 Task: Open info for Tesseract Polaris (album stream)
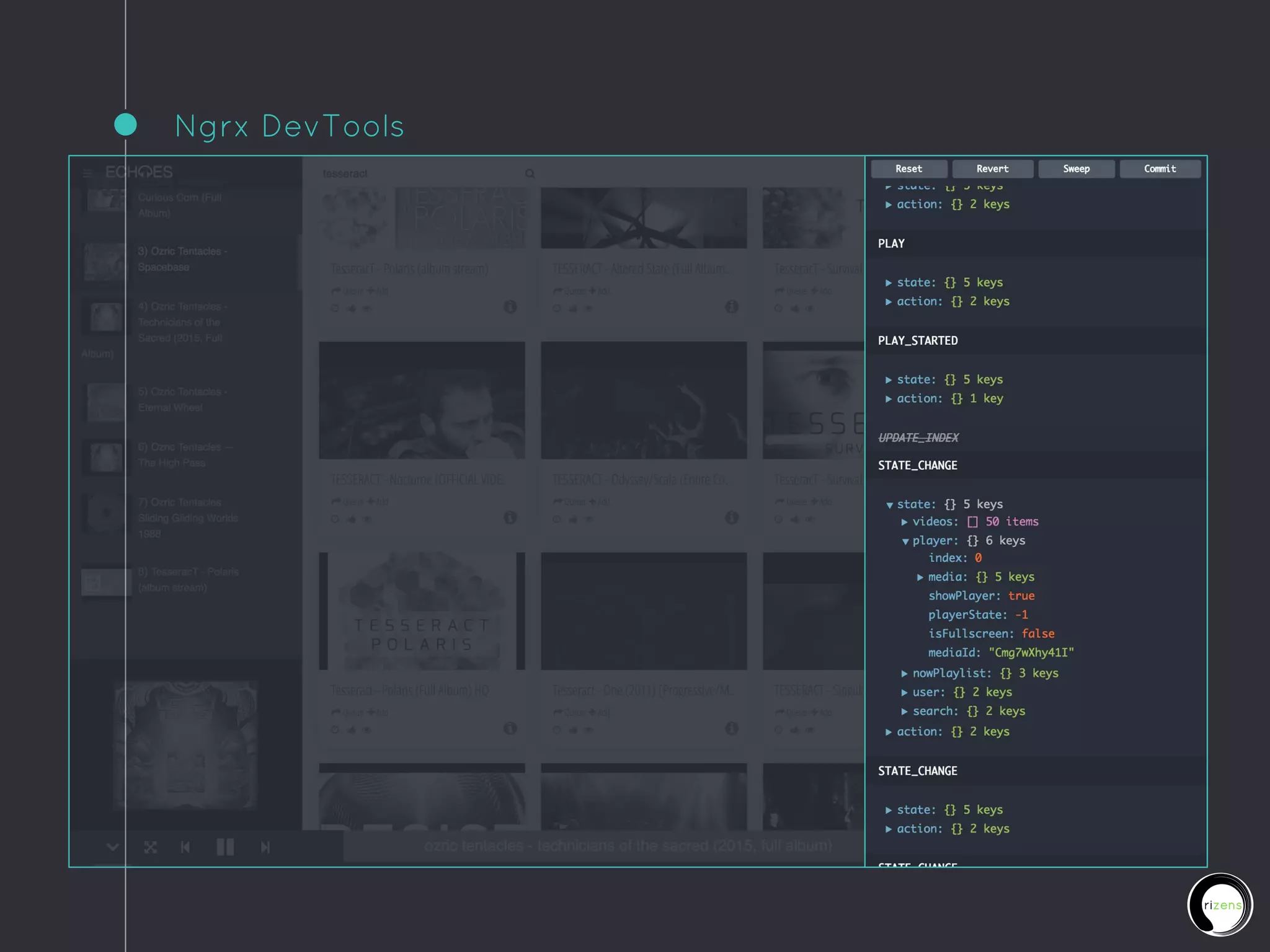point(510,307)
